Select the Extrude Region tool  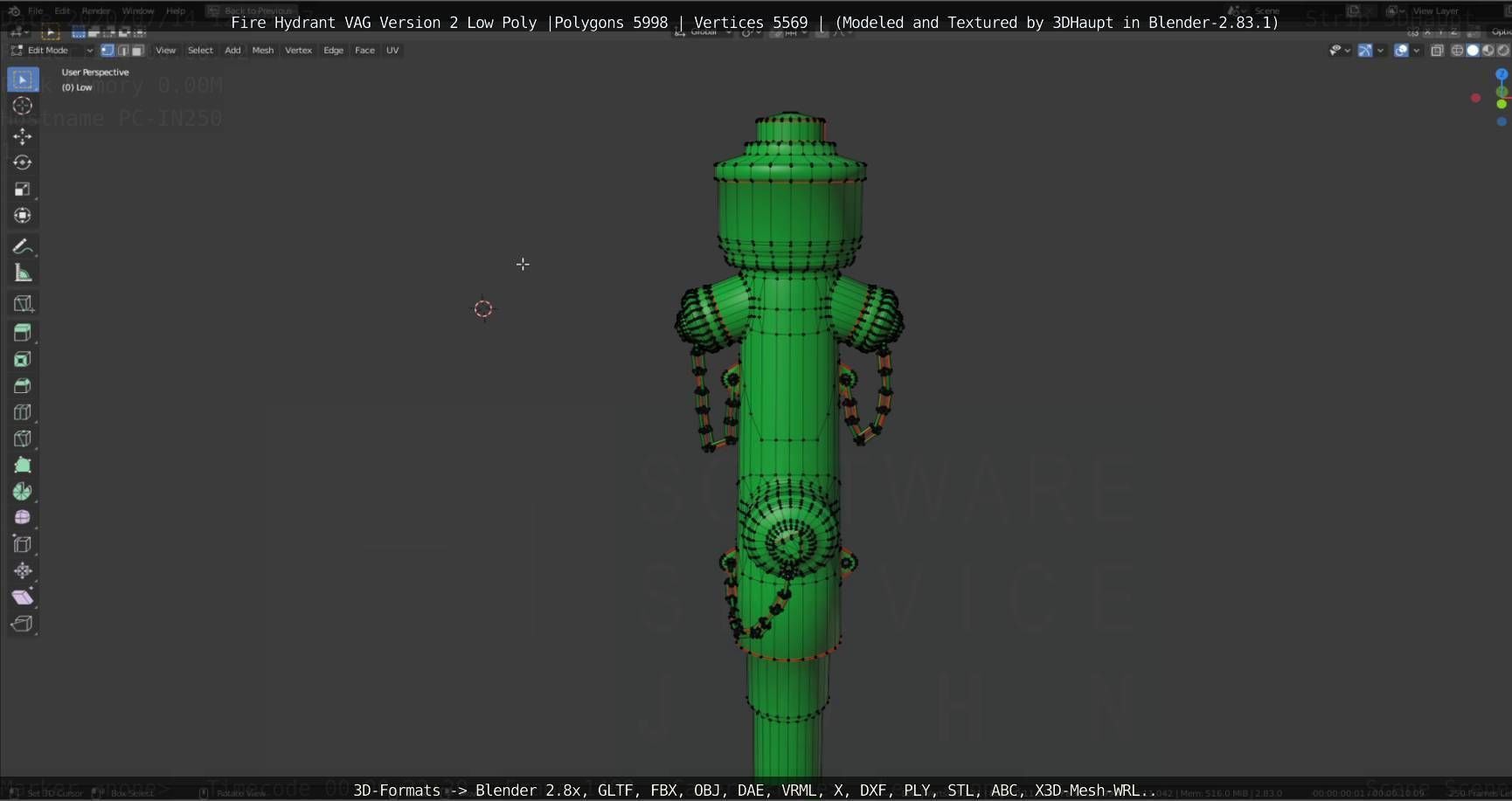point(23,333)
